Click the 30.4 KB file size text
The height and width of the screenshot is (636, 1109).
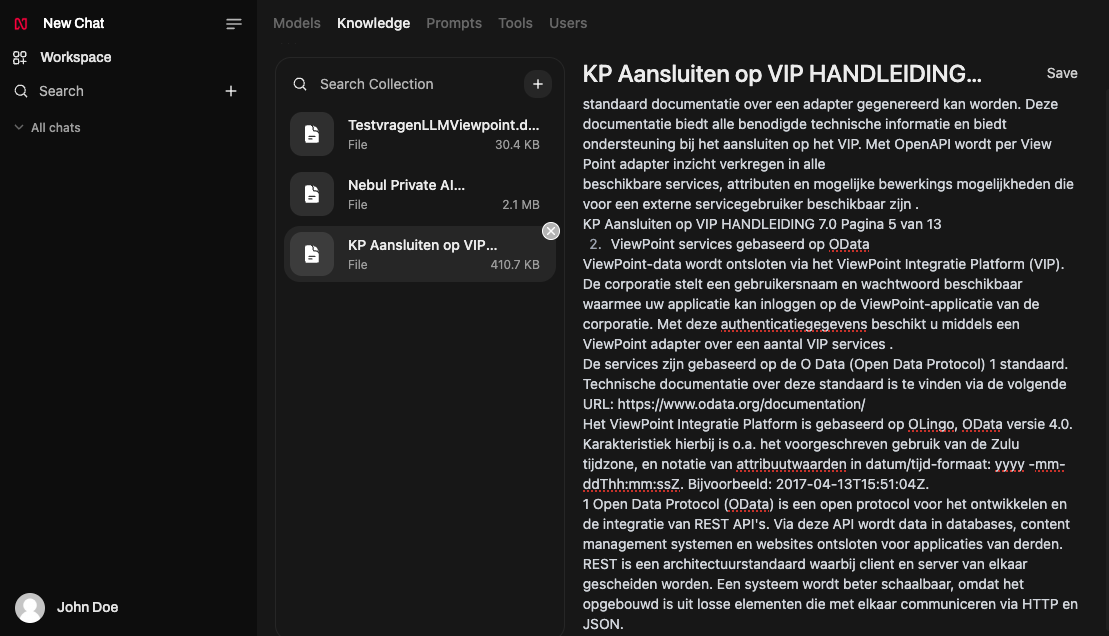click(x=517, y=145)
